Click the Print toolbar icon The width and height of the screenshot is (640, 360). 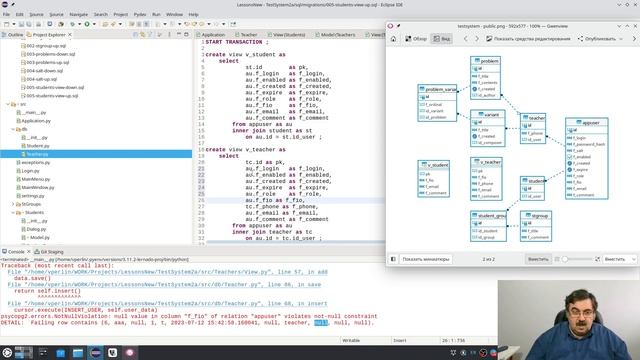click(38, 24)
